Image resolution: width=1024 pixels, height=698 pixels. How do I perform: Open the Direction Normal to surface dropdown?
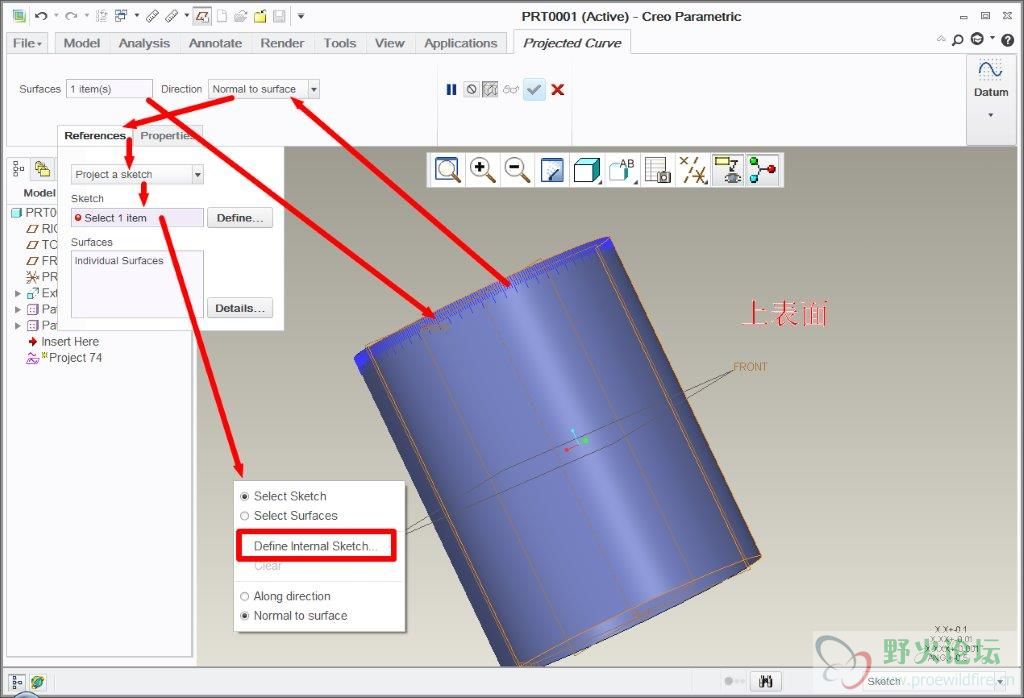tap(313, 89)
